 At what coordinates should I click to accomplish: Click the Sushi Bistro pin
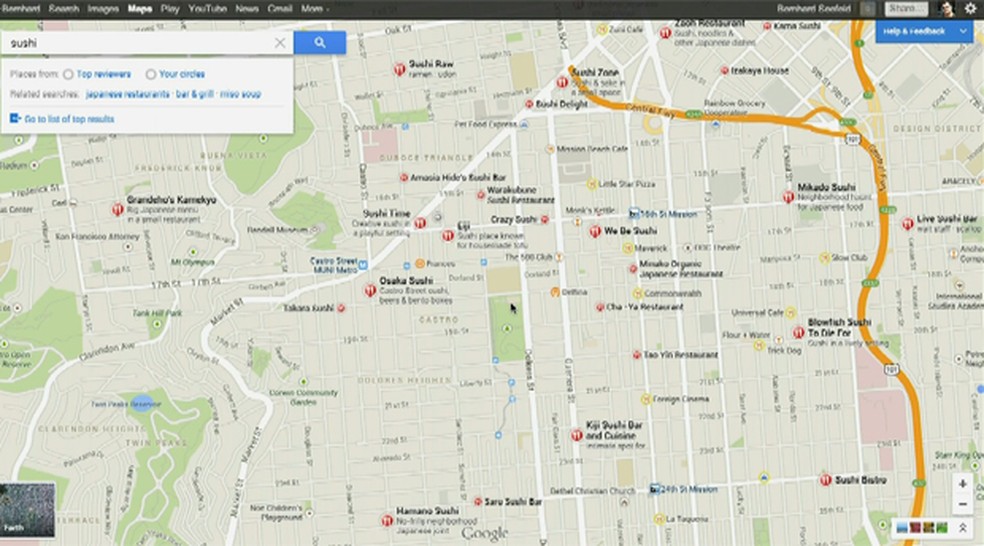coord(826,480)
